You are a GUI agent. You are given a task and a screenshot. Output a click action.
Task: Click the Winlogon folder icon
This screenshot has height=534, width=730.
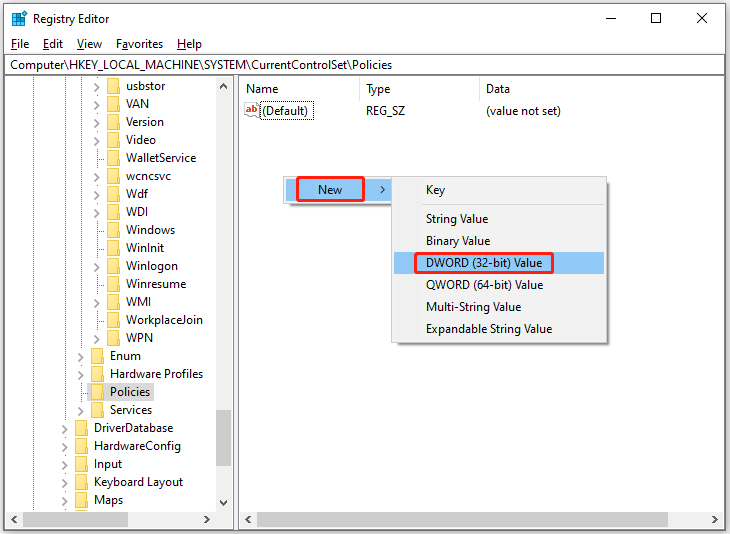click(x=114, y=266)
